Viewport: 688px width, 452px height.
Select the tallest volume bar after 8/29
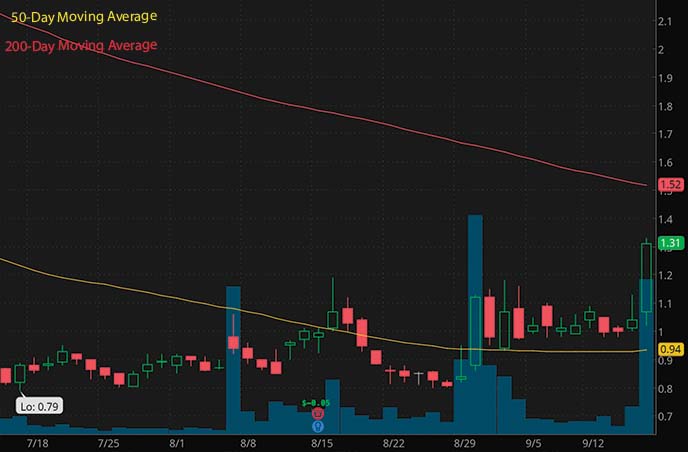coord(475,324)
